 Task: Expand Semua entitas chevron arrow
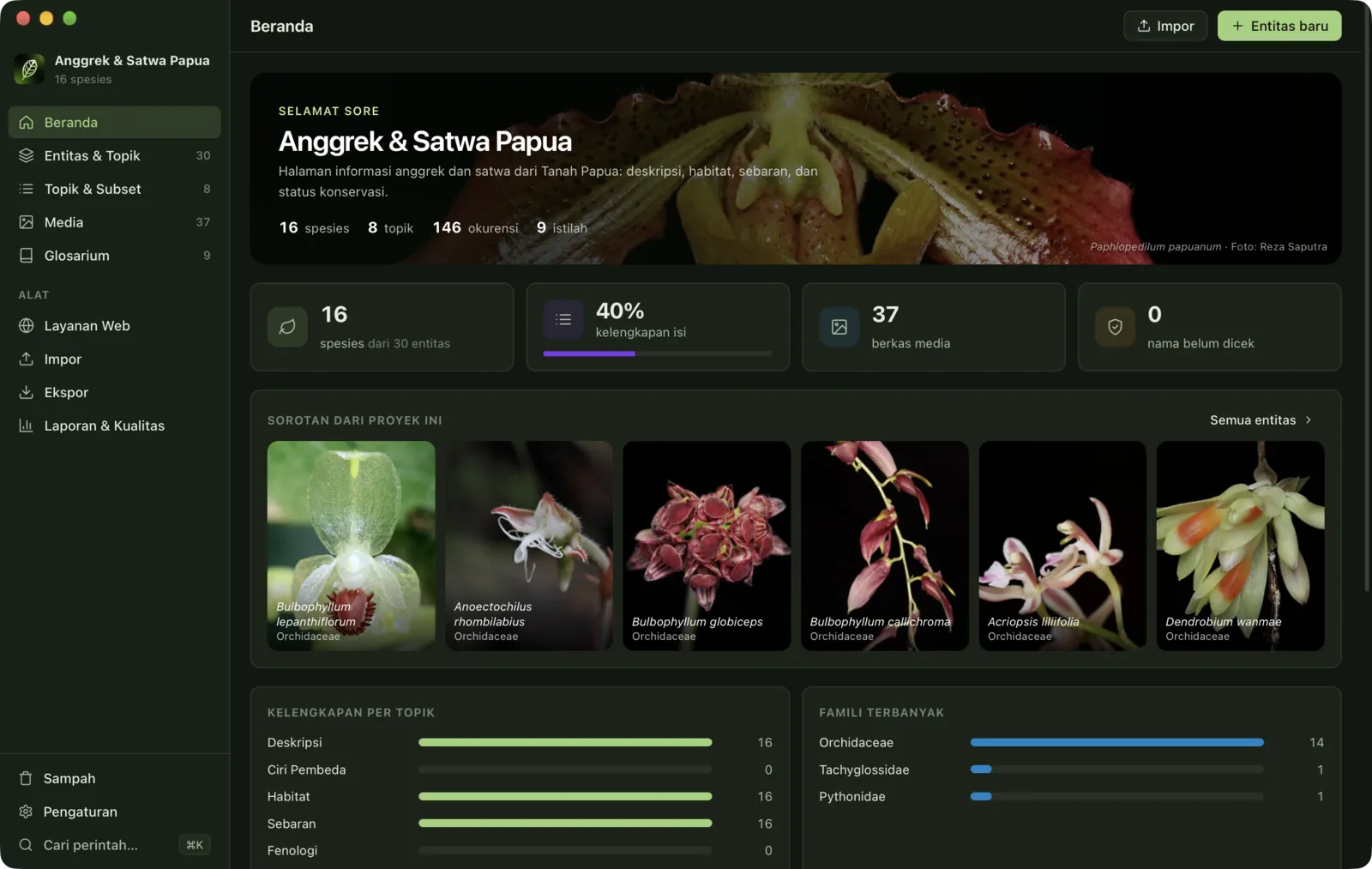1309,420
